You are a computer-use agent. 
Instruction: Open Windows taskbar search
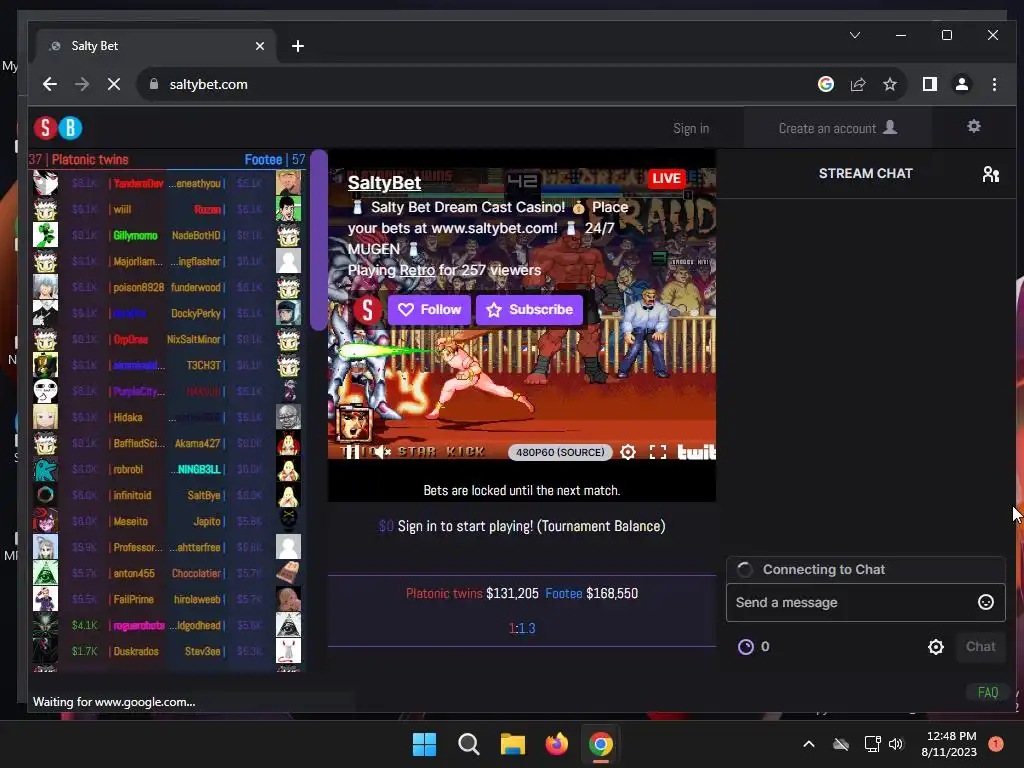coord(468,744)
